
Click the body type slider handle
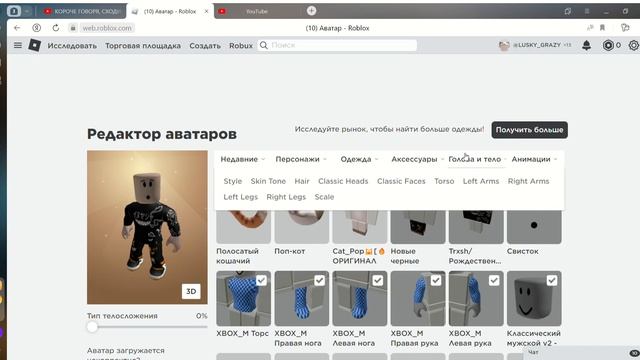[x=92, y=327]
